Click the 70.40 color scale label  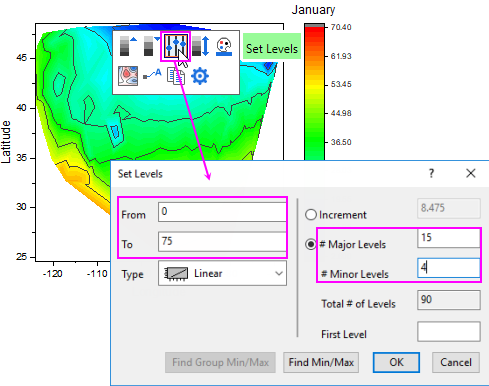click(x=341, y=27)
